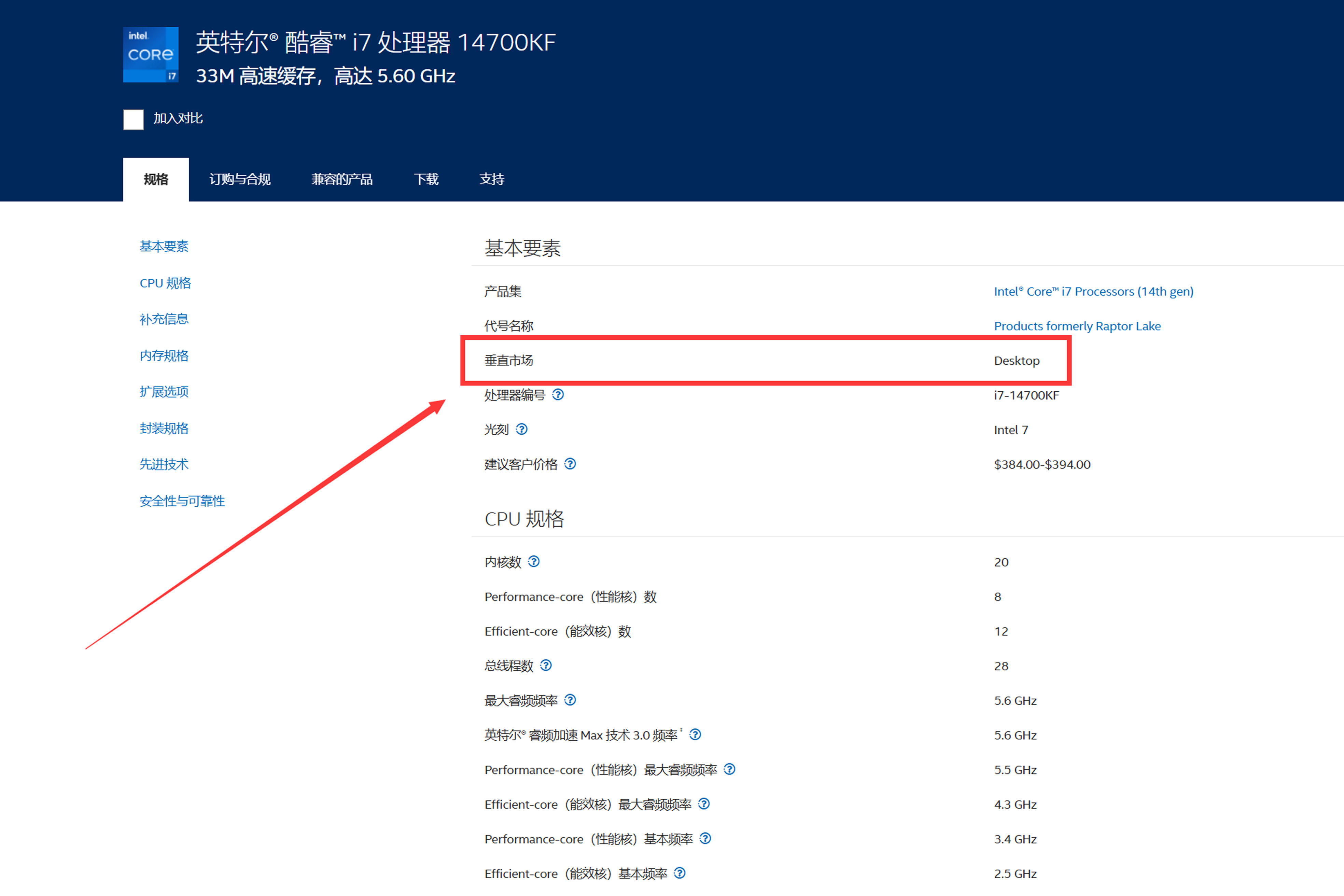This screenshot has width=1344, height=896.
Task: Click the total threads value 28
Action: [1001, 666]
